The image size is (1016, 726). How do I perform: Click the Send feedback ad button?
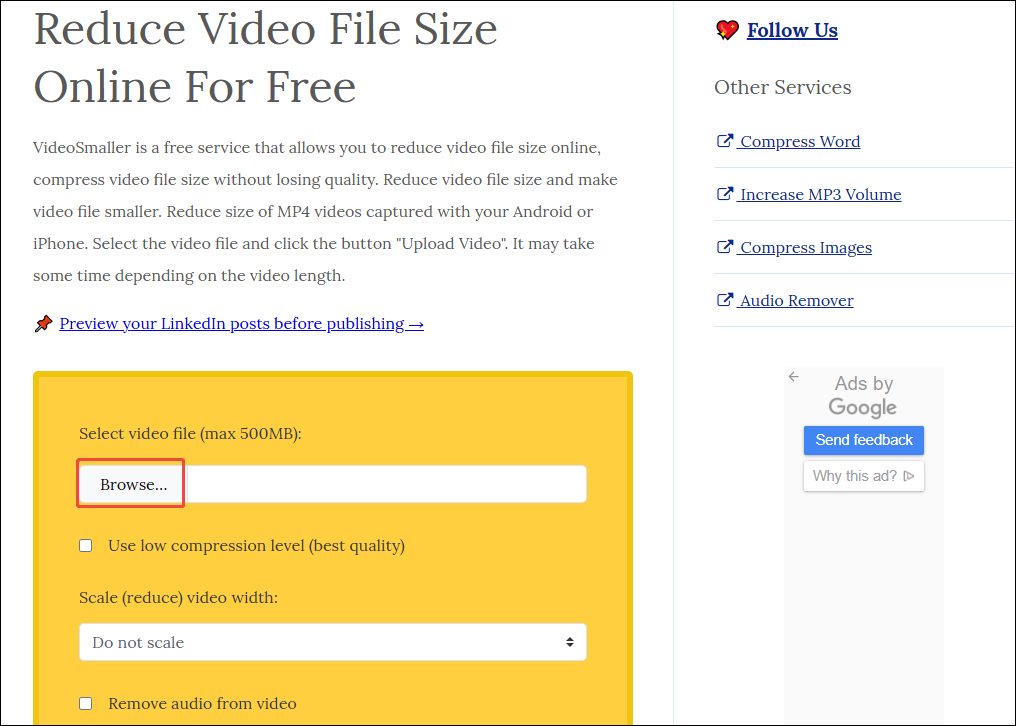(864, 440)
